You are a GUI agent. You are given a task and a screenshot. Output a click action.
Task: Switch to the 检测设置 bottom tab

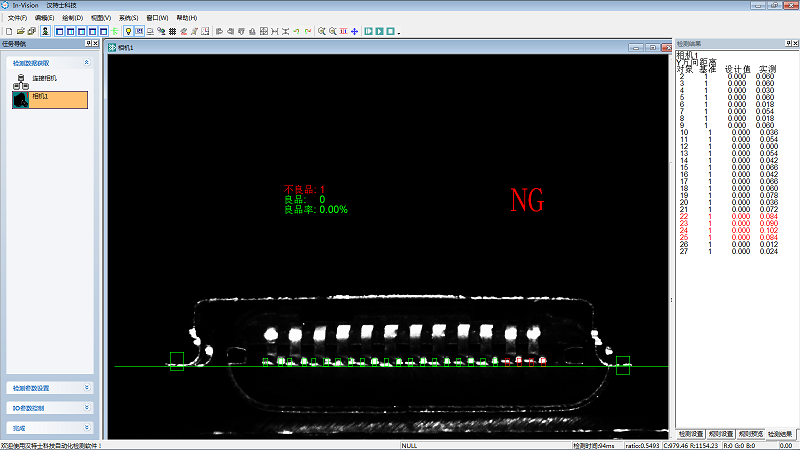point(690,434)
